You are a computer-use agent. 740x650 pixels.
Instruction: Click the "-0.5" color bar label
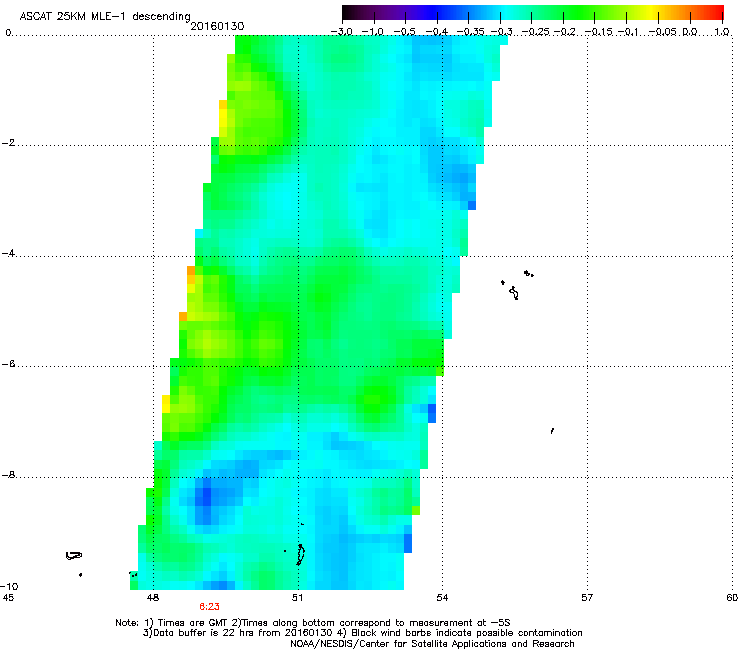[x=404, y=32]
